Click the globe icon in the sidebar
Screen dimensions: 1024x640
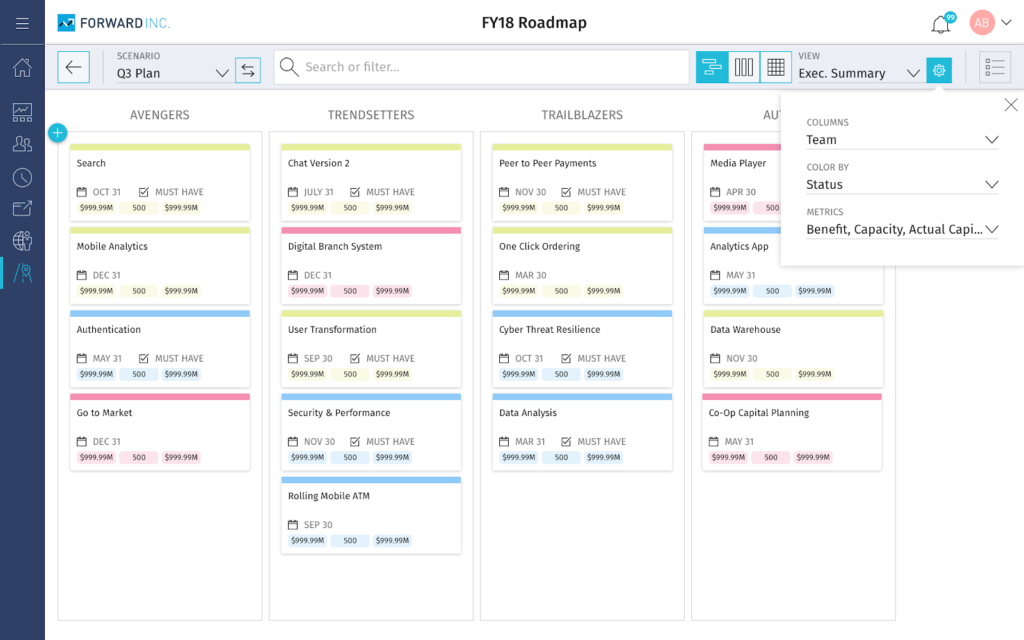click(x=22, y=241)
